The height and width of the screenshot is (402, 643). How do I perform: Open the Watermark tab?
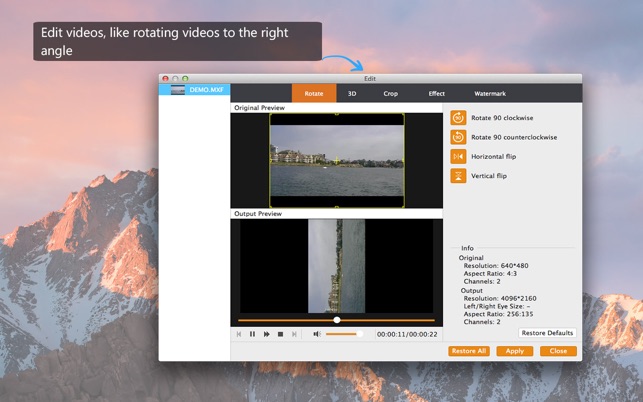(x=490, y=93)
